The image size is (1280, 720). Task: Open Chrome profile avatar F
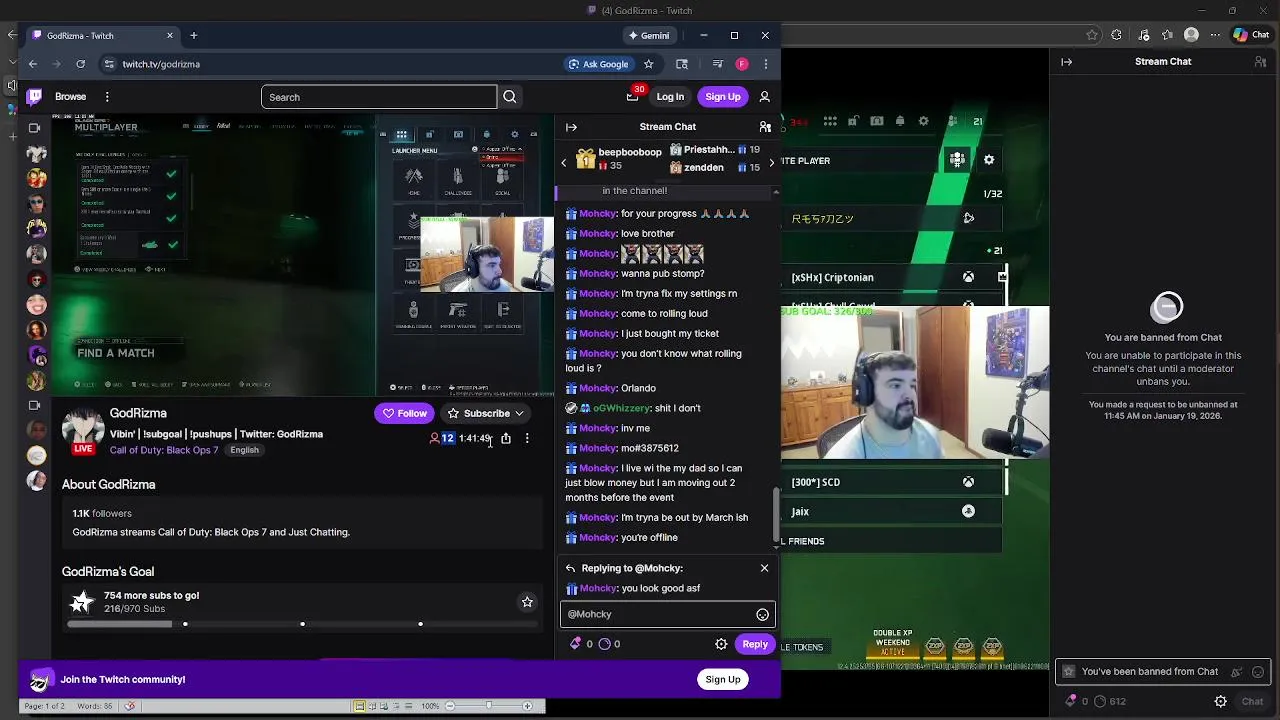[742, 64]
